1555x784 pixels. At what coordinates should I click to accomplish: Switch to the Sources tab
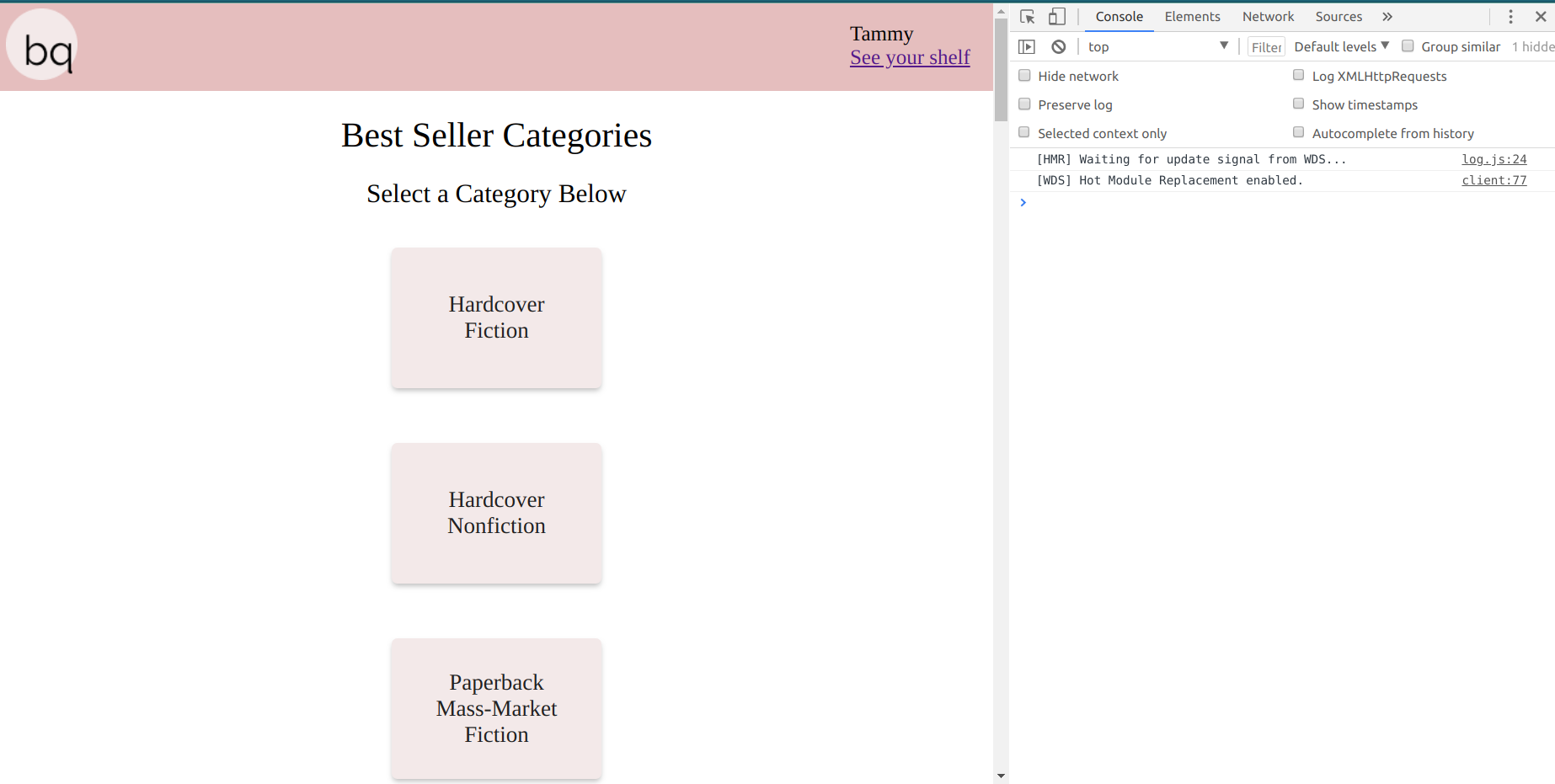(1339, 17)
